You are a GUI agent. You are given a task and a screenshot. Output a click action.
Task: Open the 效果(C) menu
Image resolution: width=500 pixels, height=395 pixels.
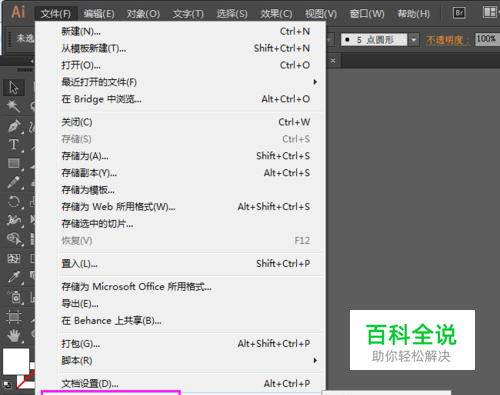(276, 14)
